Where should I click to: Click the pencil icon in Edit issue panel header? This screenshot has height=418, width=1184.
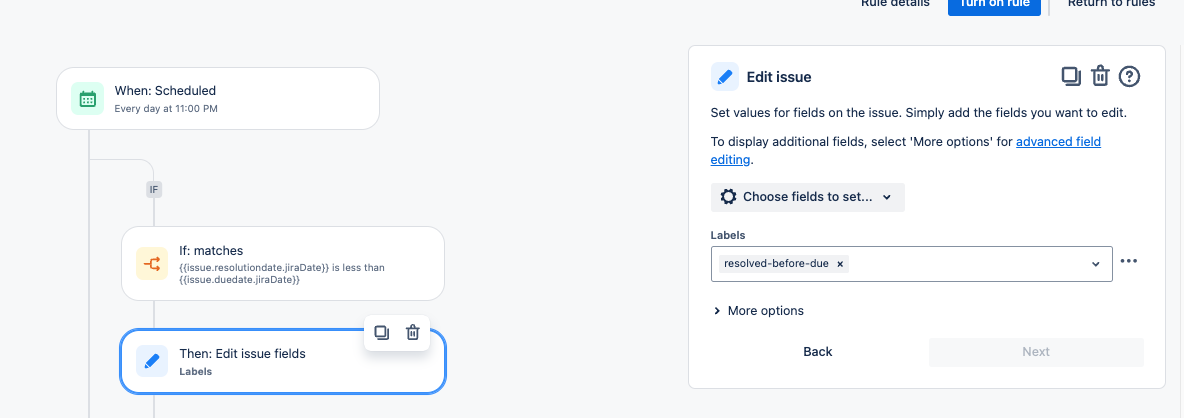click(725, 77)
